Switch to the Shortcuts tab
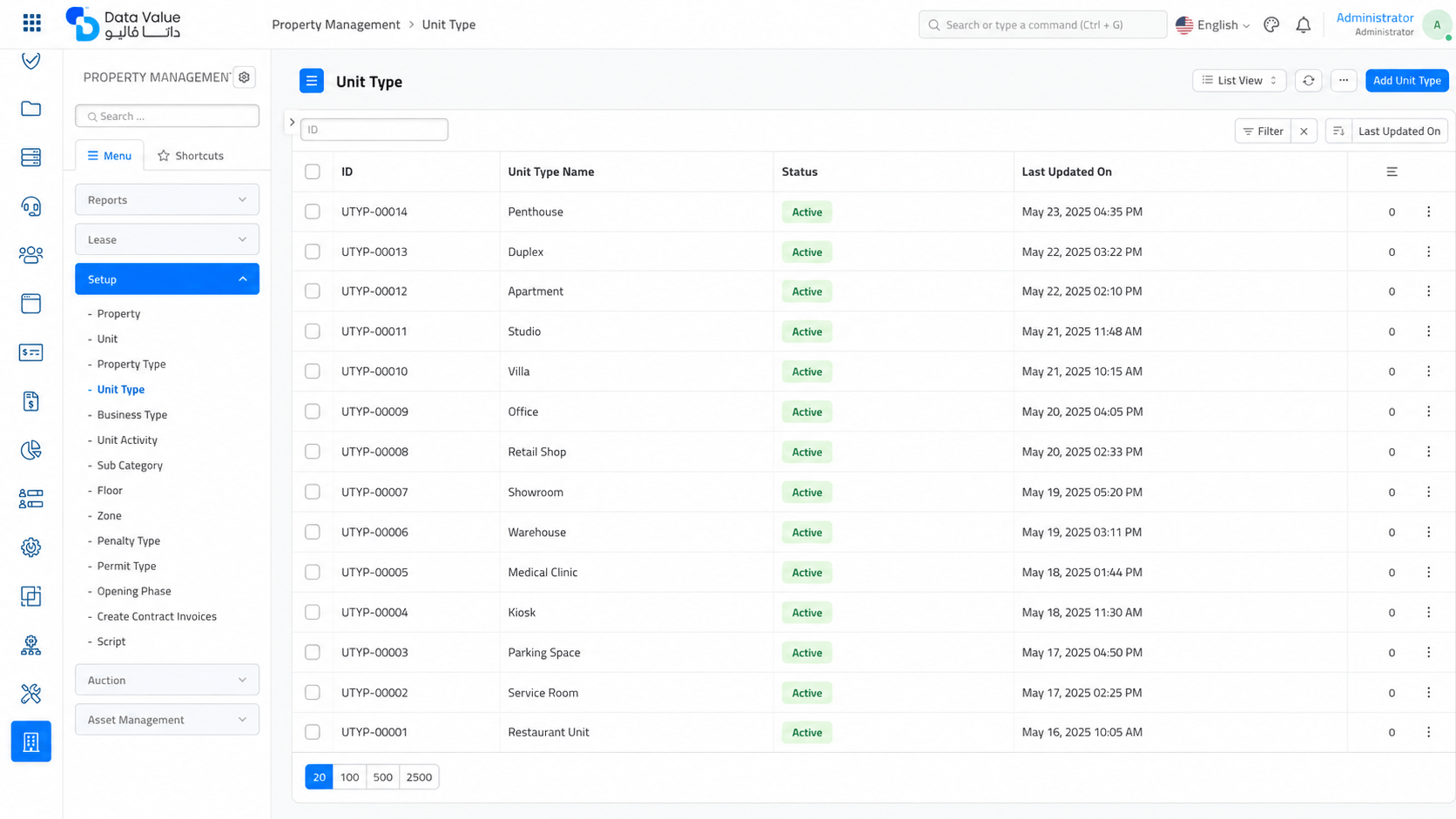Image resolution: width=1456 pixels, height=819 pixels. (x=191, y=156)
